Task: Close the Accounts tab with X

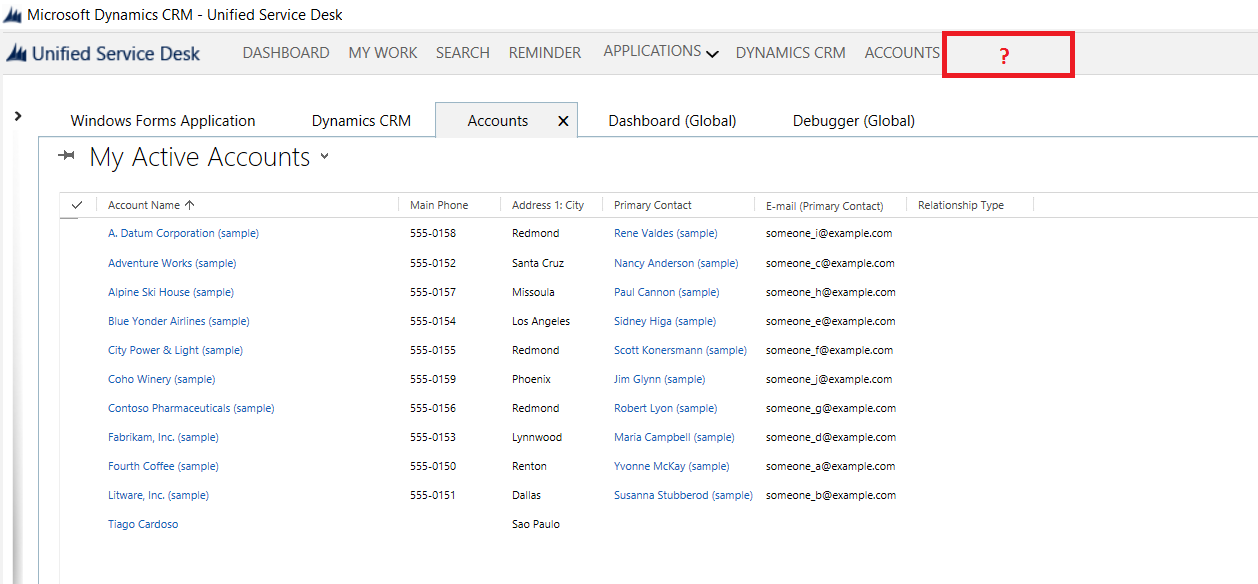Action: [563, 121]
